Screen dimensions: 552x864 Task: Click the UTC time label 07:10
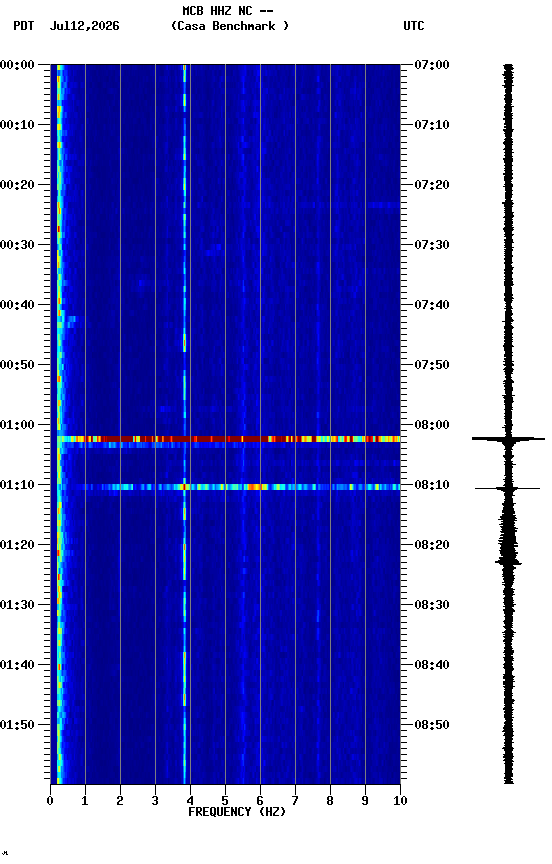click(x=432, y=125)
